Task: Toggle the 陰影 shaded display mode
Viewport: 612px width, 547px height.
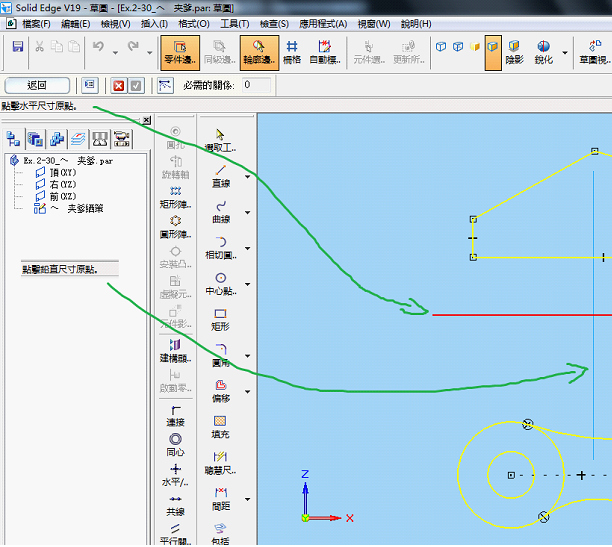Action: (514, 52)
